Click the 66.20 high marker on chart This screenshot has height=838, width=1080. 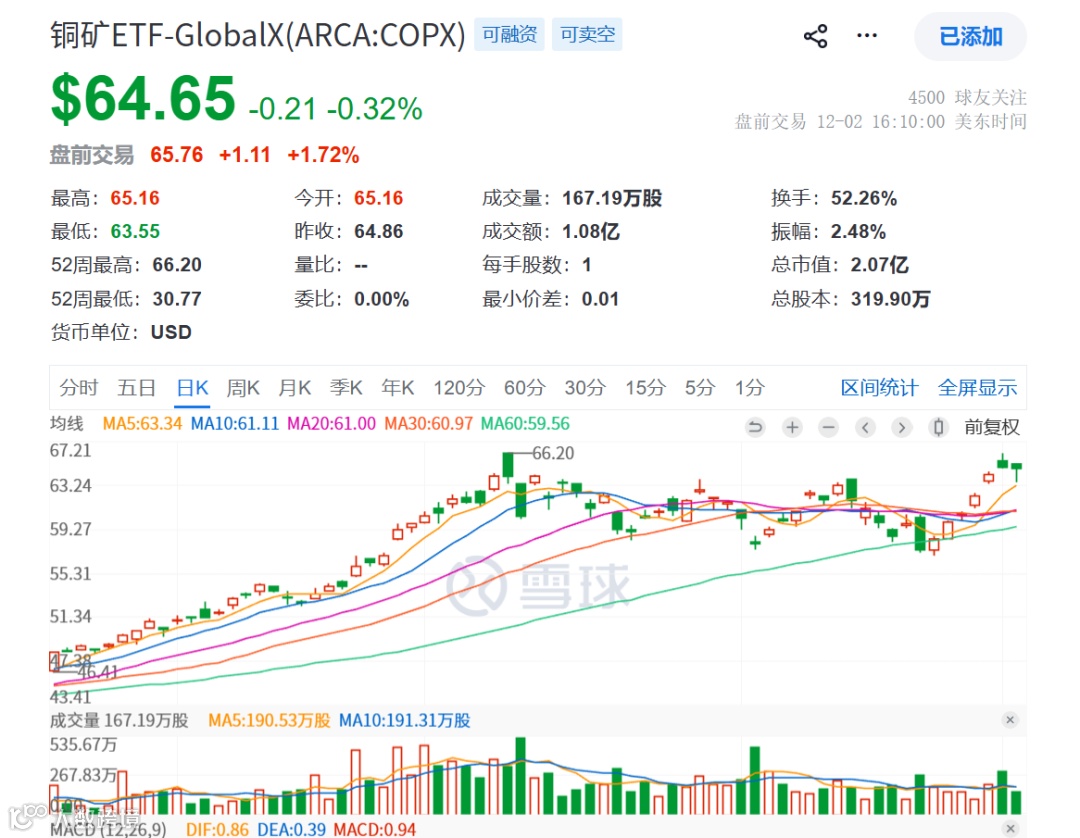pos(552,453)
